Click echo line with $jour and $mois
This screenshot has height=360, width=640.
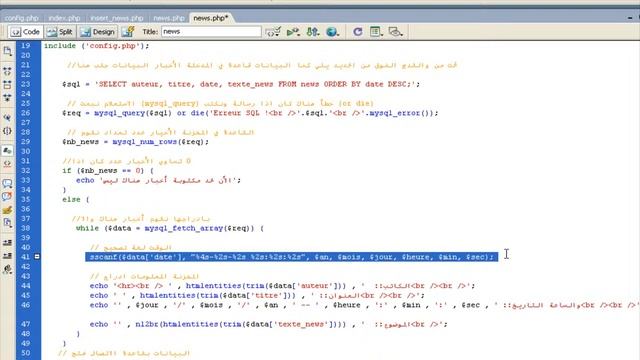click(364, 305)
